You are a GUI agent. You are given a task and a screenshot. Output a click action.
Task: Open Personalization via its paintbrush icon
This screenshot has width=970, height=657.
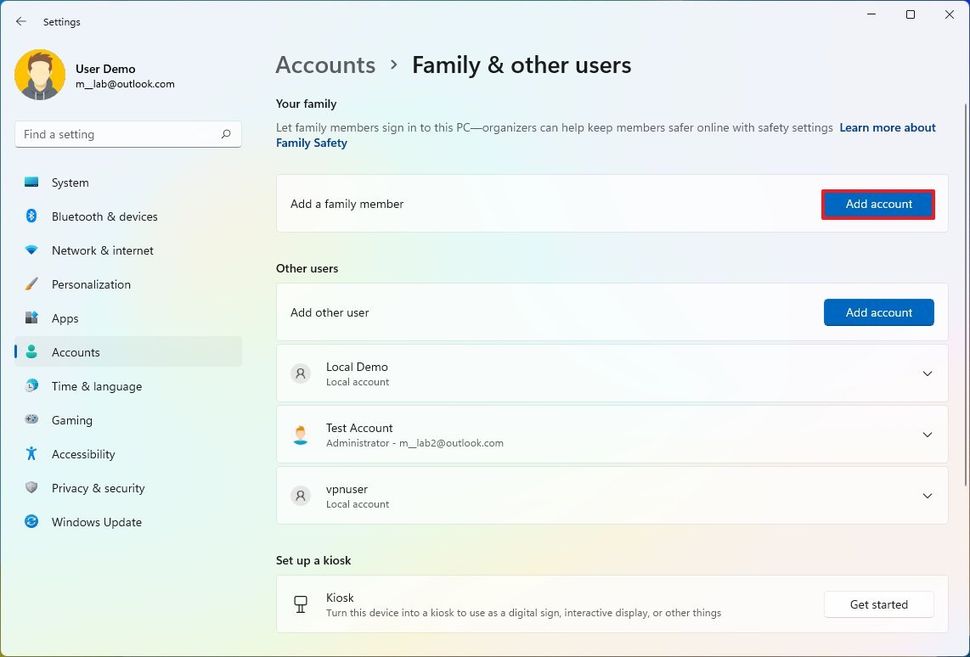[32, 285]
